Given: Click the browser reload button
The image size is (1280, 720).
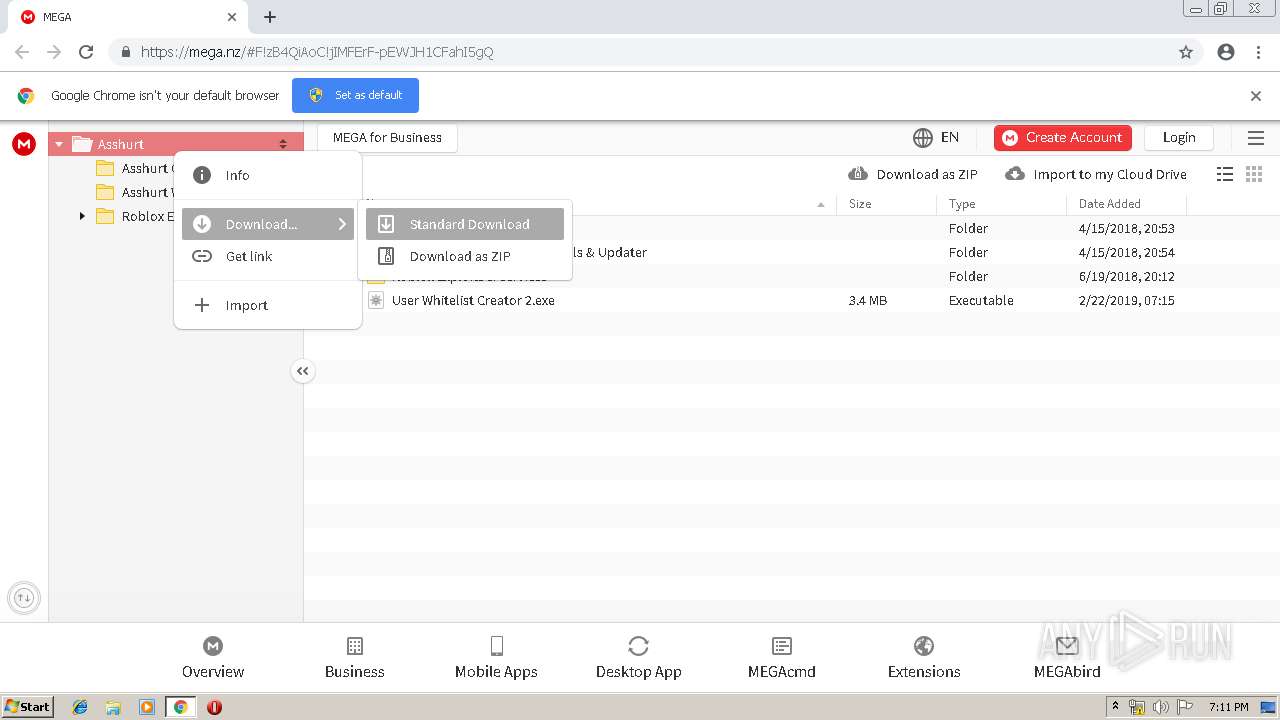Looking at the screenshot, I should [x=86, y=52].
